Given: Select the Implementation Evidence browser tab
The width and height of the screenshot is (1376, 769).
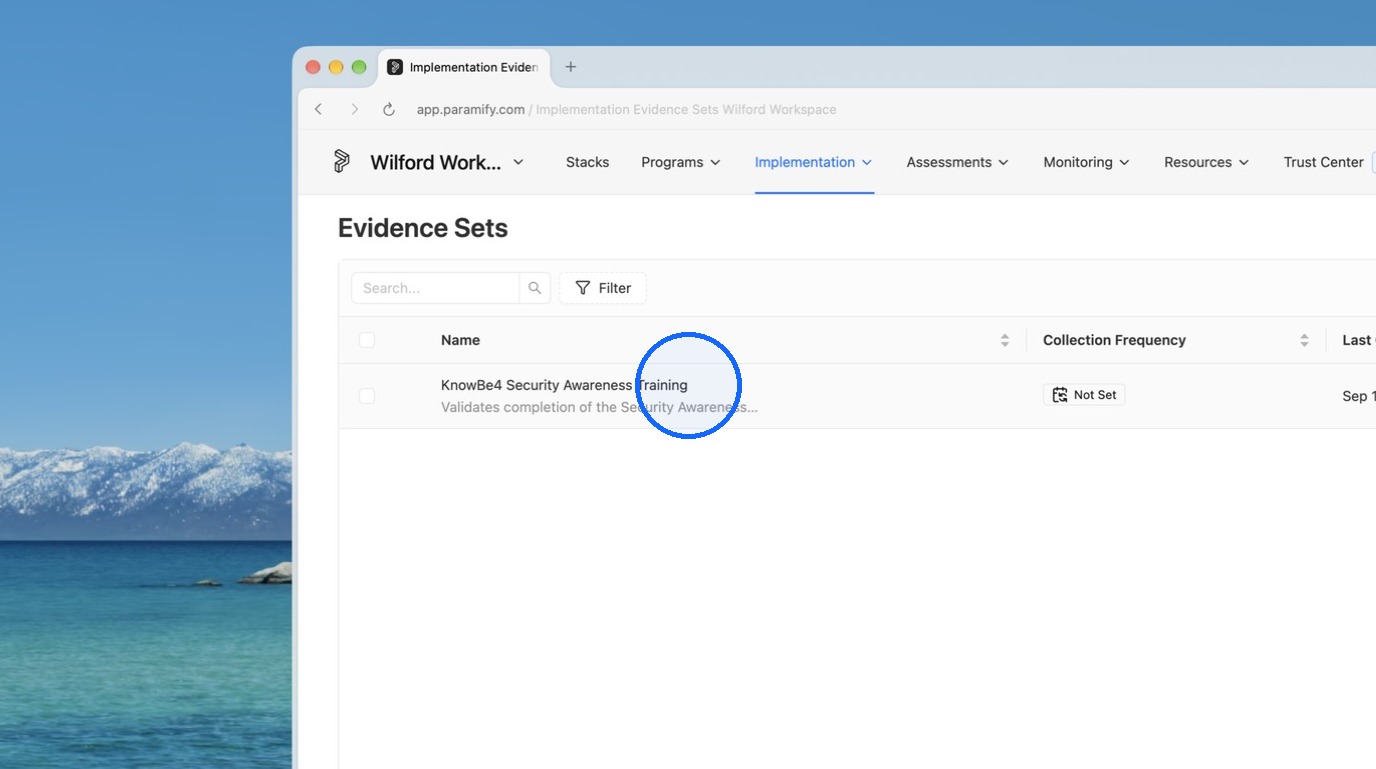Looking at the screenshot, I should pos(463,67).
